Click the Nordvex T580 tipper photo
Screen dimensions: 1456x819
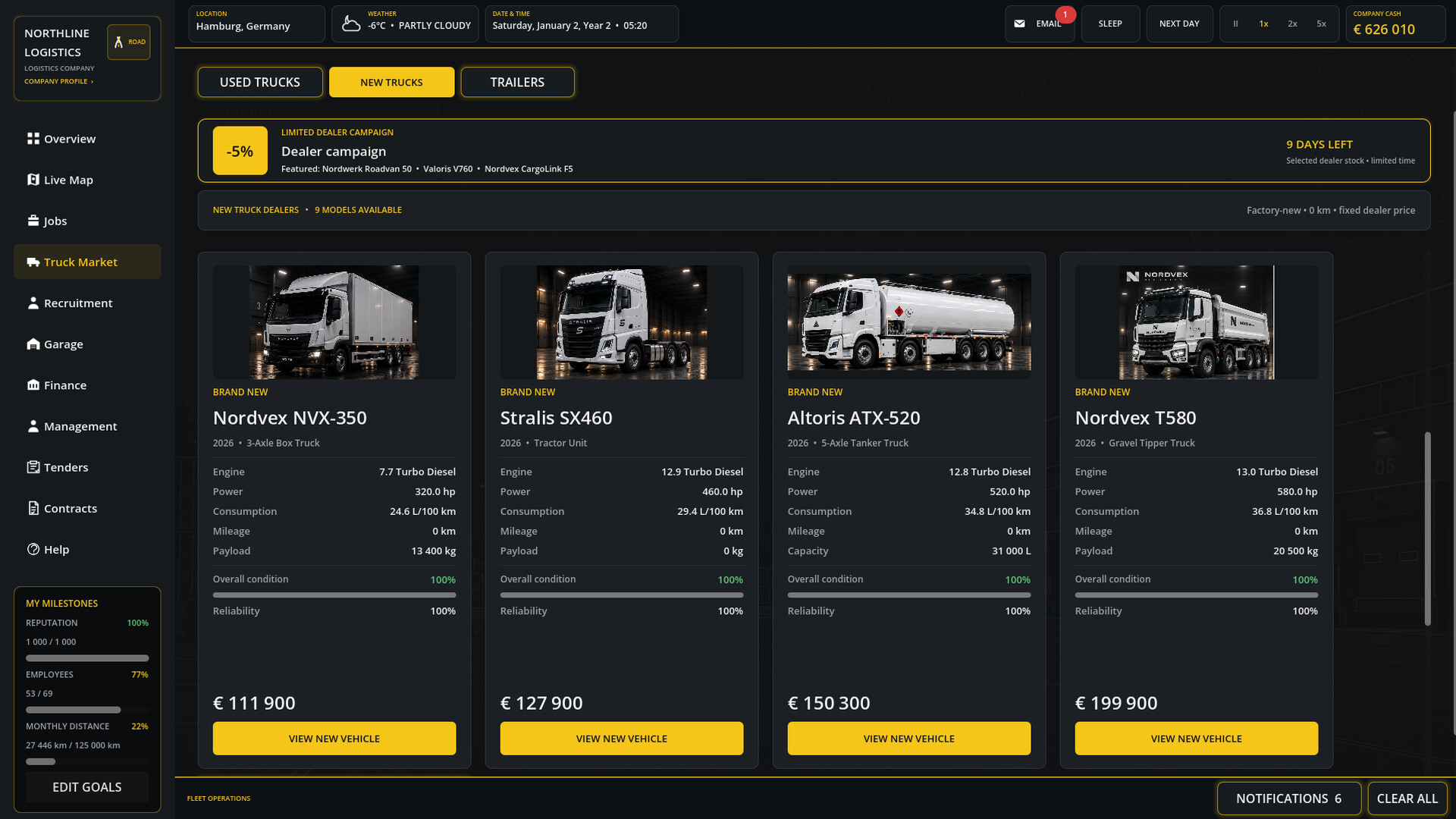click(x=1197, y=322)
